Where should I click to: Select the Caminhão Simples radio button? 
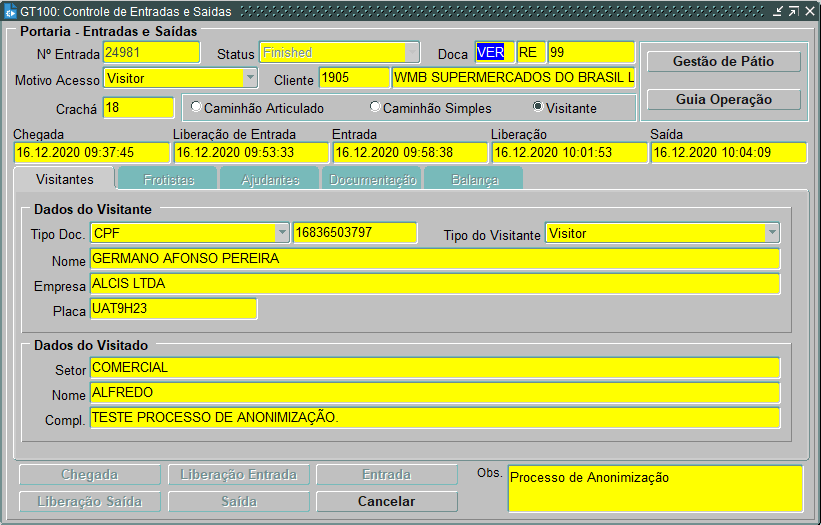click(x=375, y=107)
